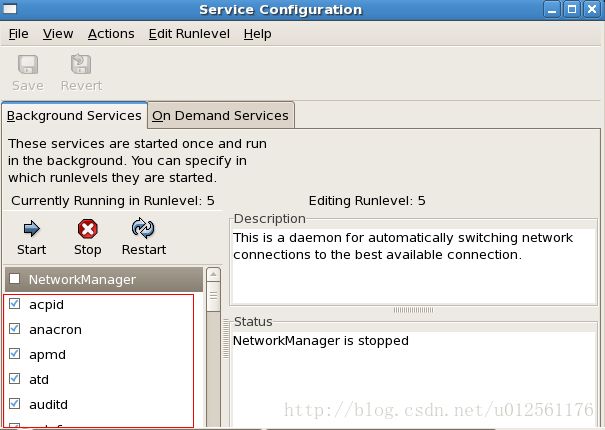Select the acpid service row

coord(103,305)
